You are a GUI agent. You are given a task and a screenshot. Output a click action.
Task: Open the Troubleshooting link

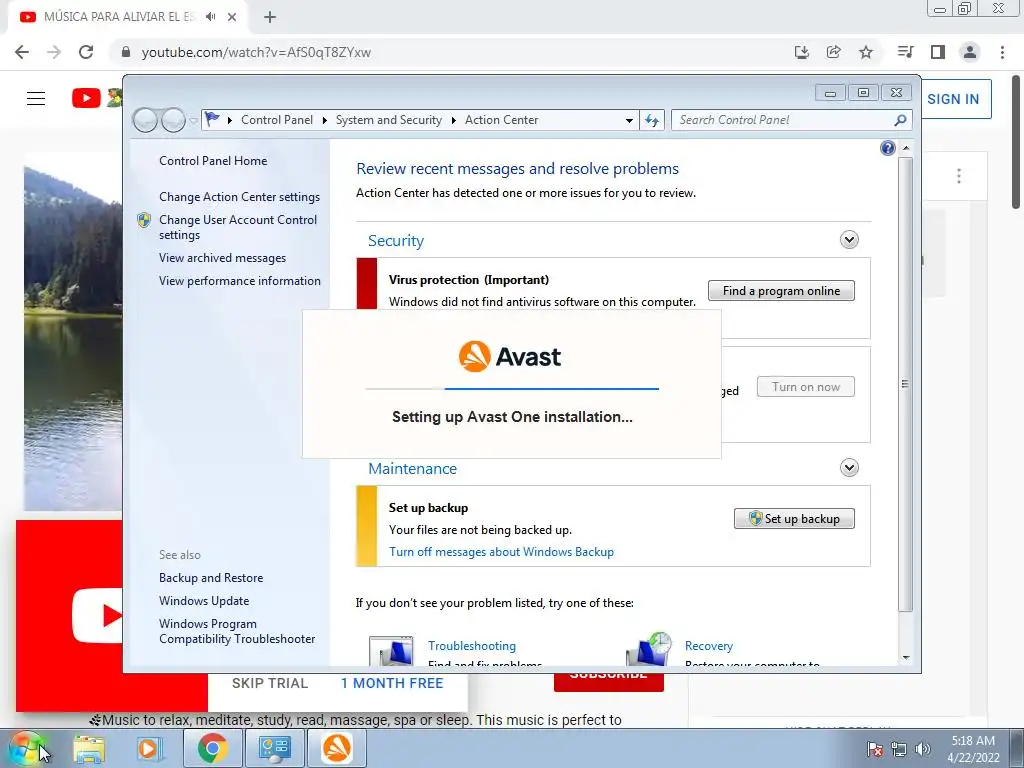(472, 646)
